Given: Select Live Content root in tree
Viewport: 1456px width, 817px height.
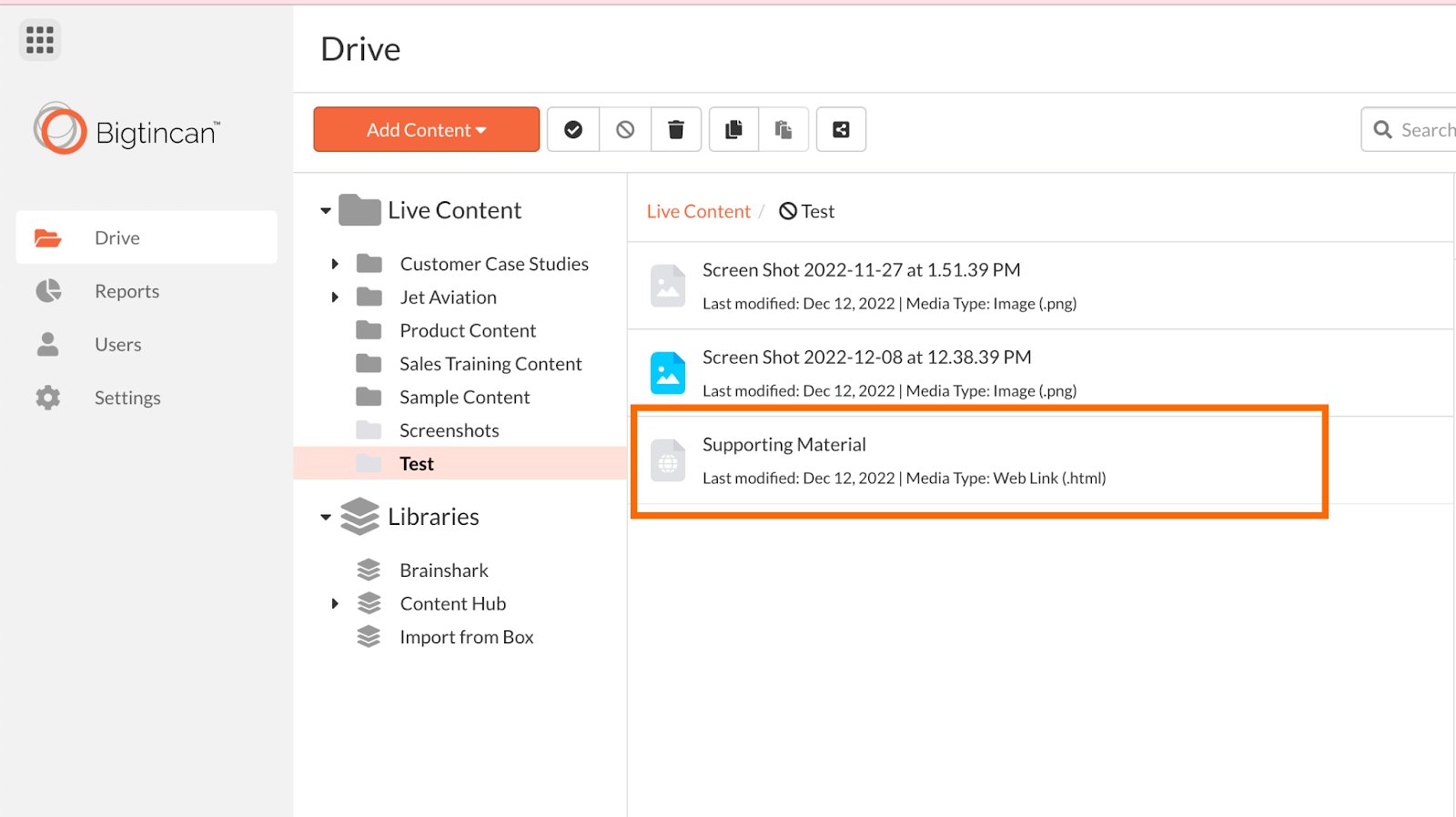Looking at the screenshot, I should [x=454, y=210].
